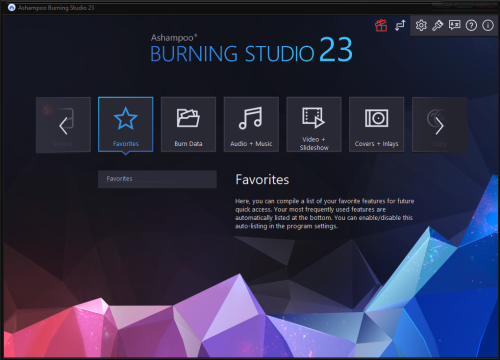The image size is (500, 360).
Task: Click the info circle icon
Action: (488, 25)
